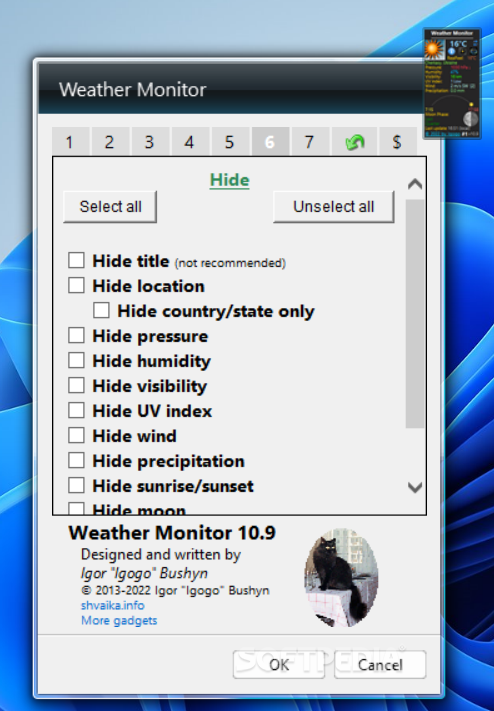Check Hide country/state only option
Image resolution: width=494 pixels, height=711 pixels.
(x=102, y=311)
